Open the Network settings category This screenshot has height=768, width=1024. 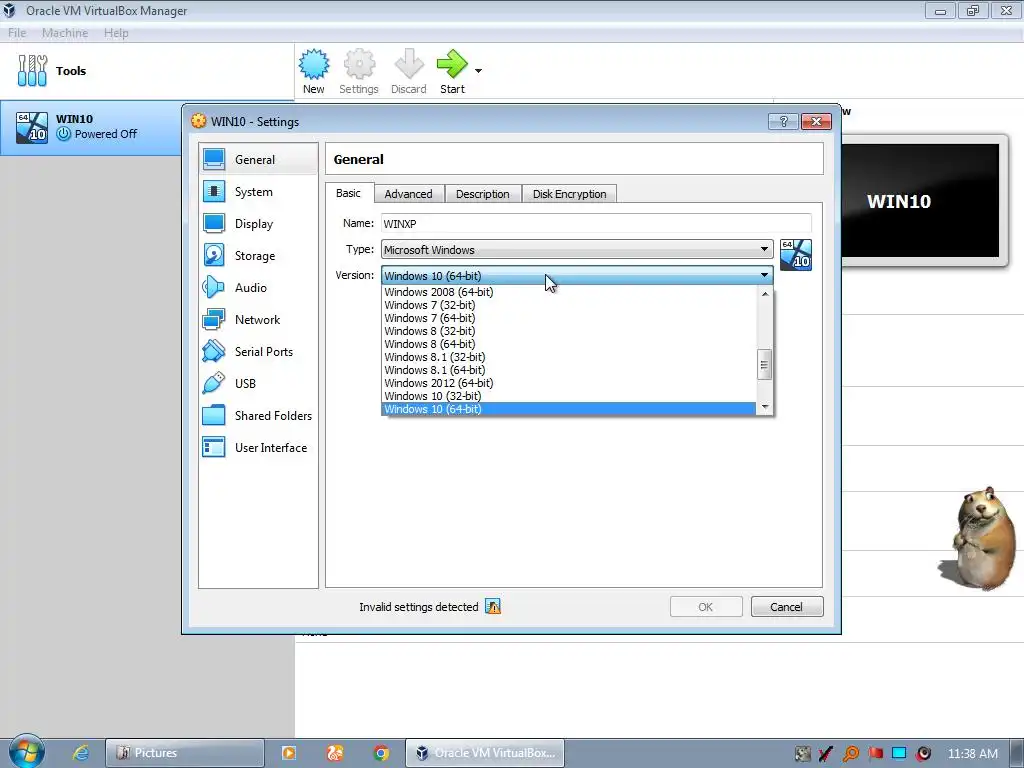tap(258, 319)
